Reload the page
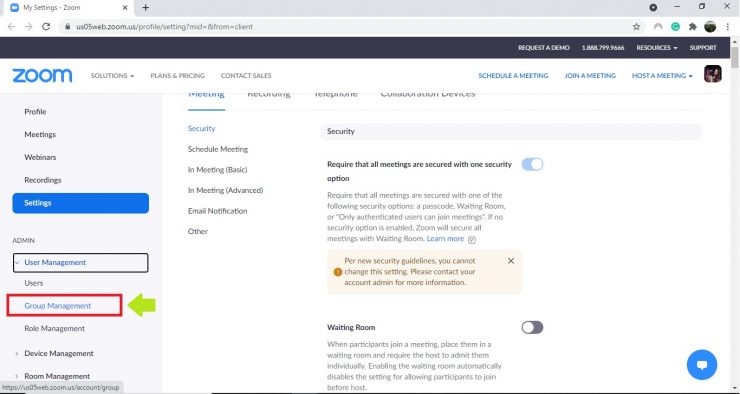 coord(46,26)
